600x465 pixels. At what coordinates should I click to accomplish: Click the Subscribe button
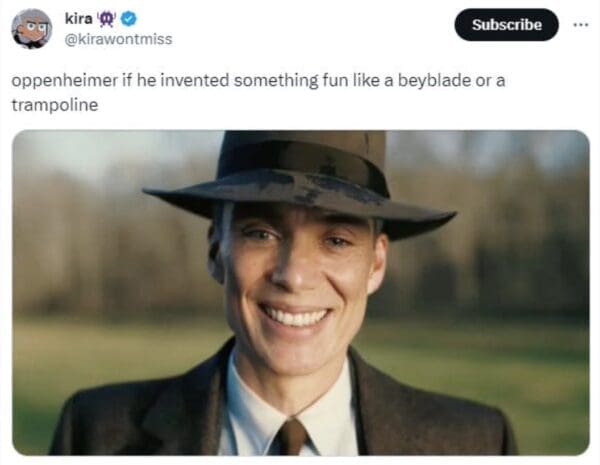506,24
